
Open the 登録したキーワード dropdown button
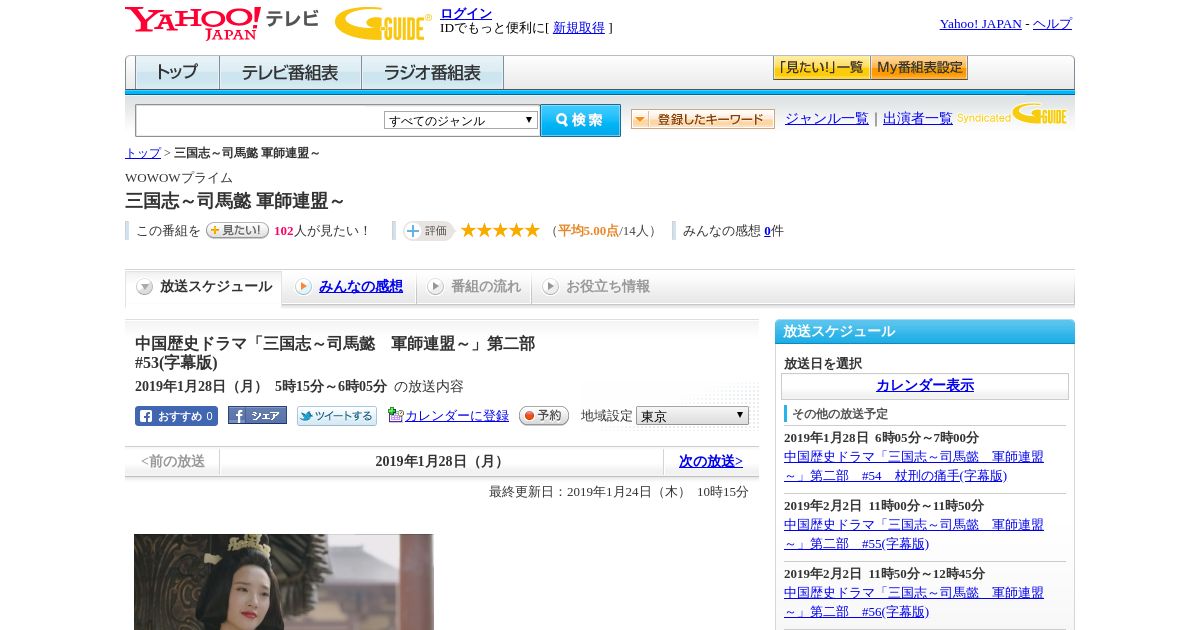703,120
